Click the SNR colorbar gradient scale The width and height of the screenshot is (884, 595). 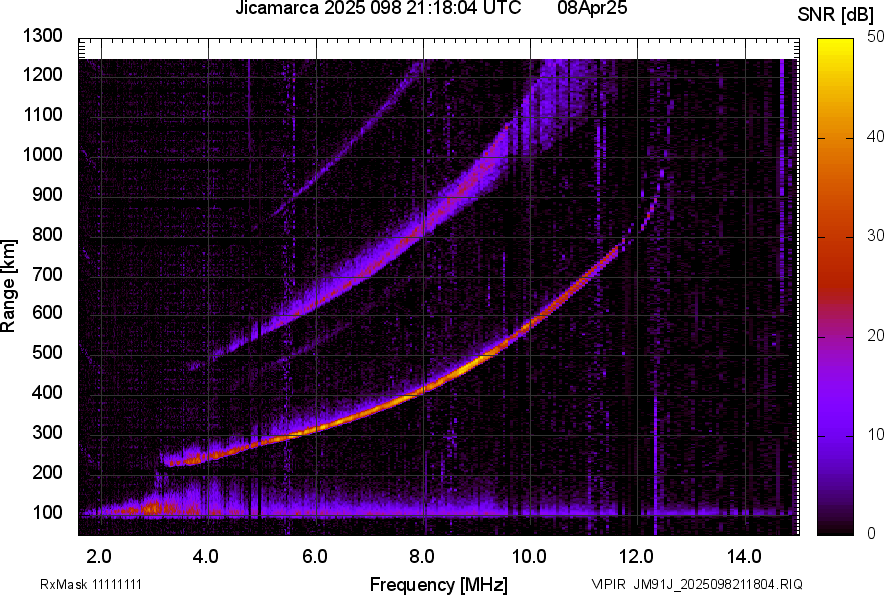(x=835, y=287)
